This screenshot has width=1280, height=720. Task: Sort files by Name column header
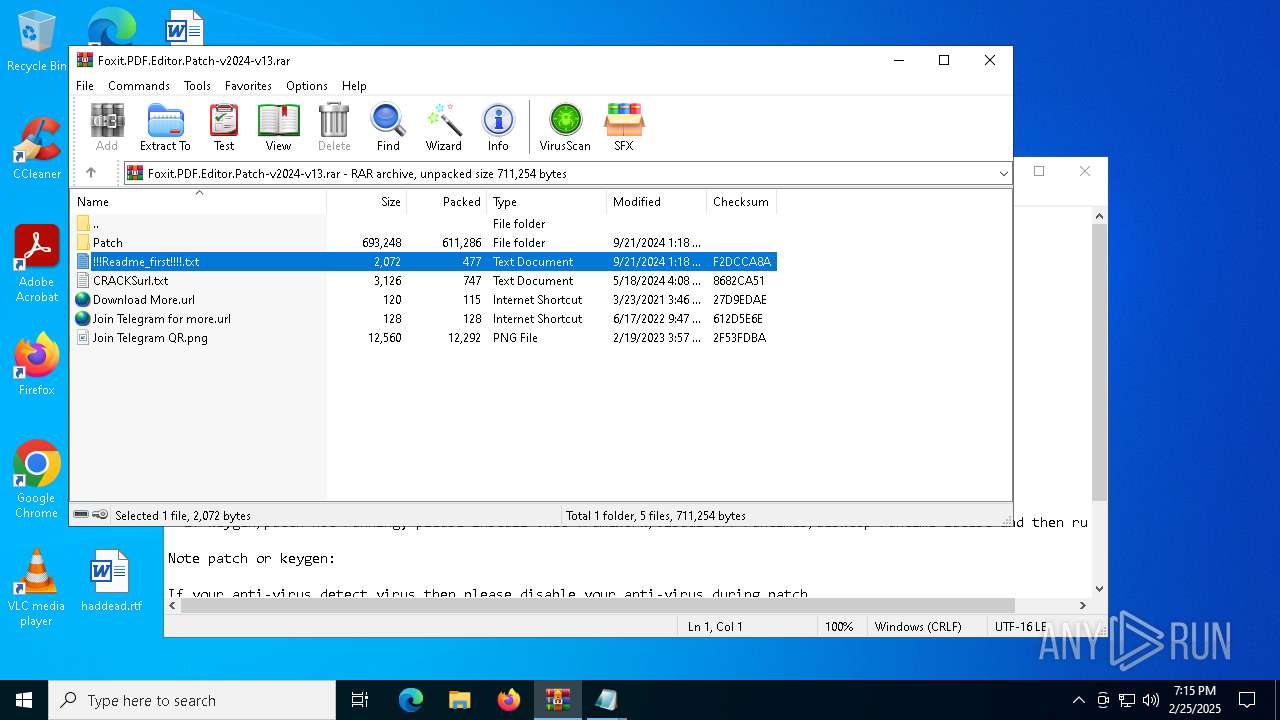(x=198, y=202)
